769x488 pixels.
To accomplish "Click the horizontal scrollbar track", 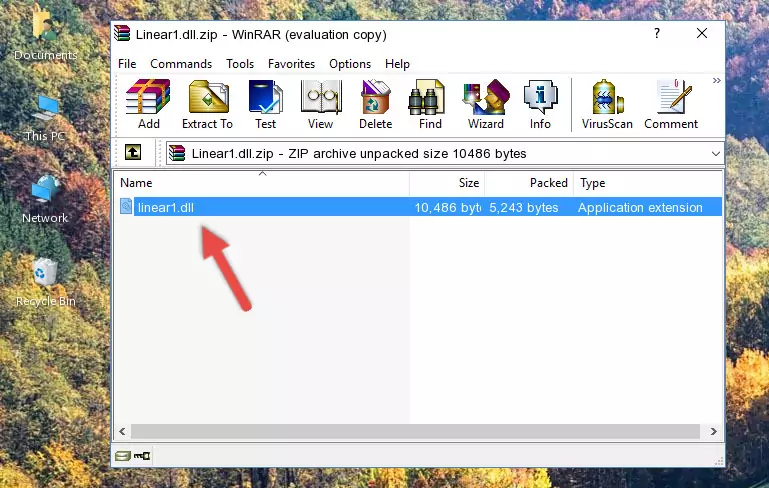I will [415, 432].
